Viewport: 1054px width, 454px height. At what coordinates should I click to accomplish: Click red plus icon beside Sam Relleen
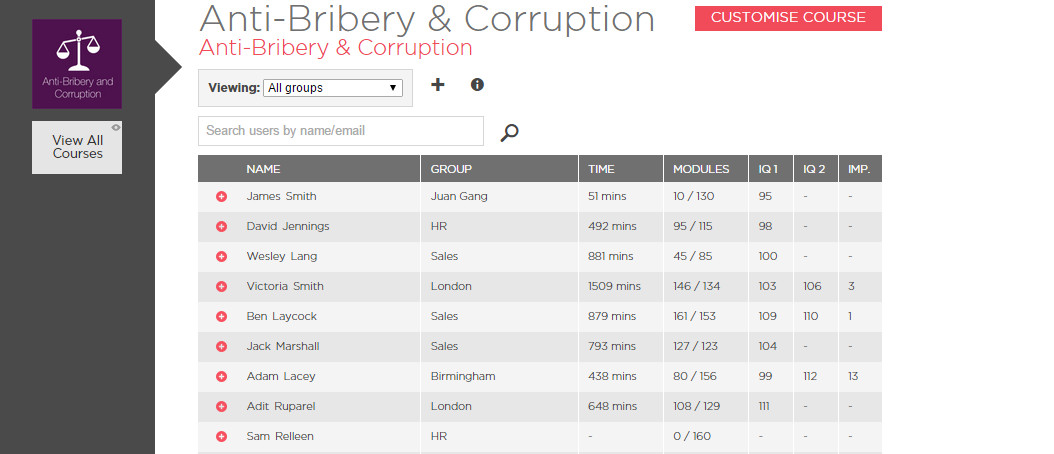(221, 437)
